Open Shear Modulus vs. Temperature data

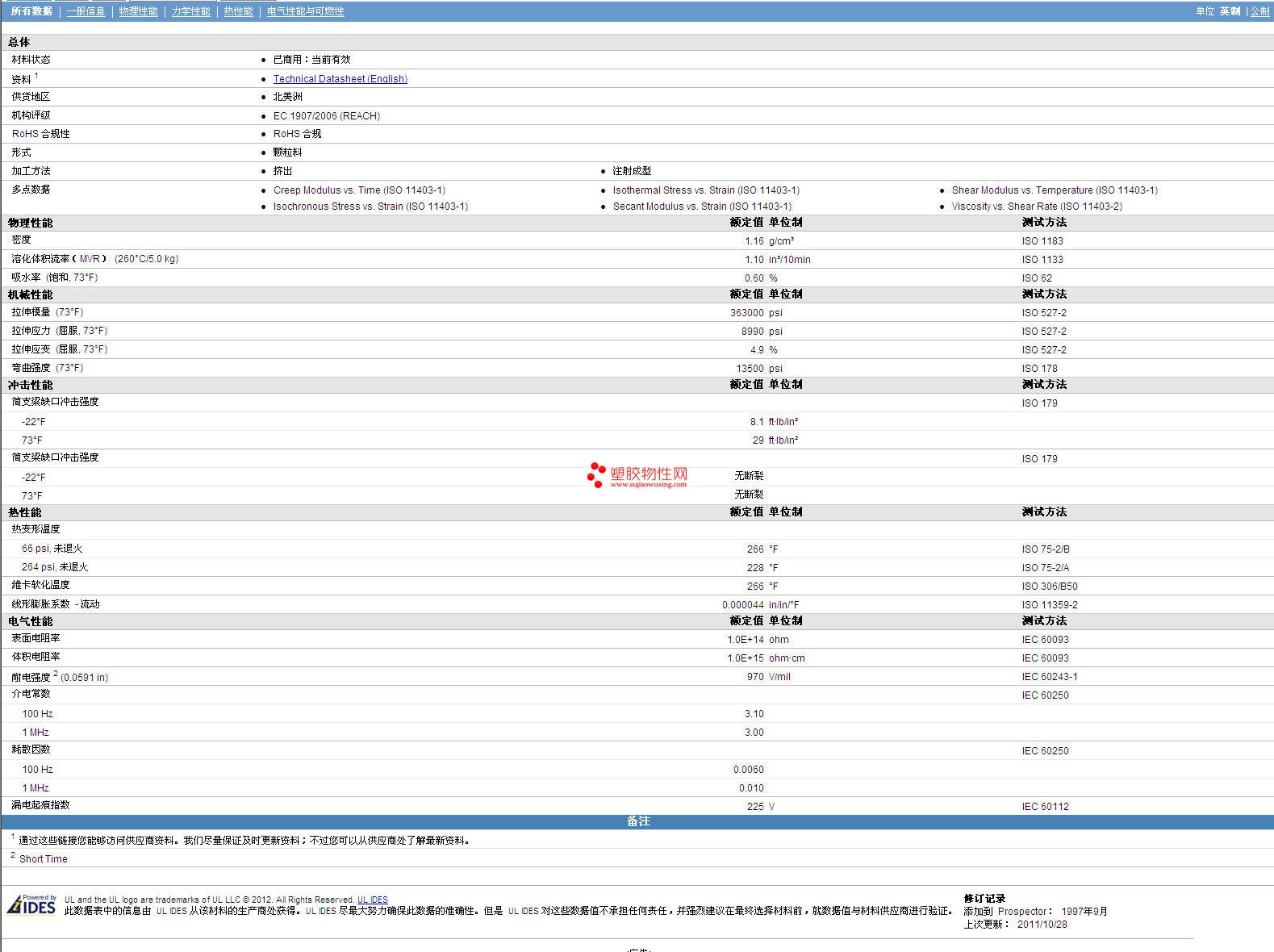(x=1054, y=190)
